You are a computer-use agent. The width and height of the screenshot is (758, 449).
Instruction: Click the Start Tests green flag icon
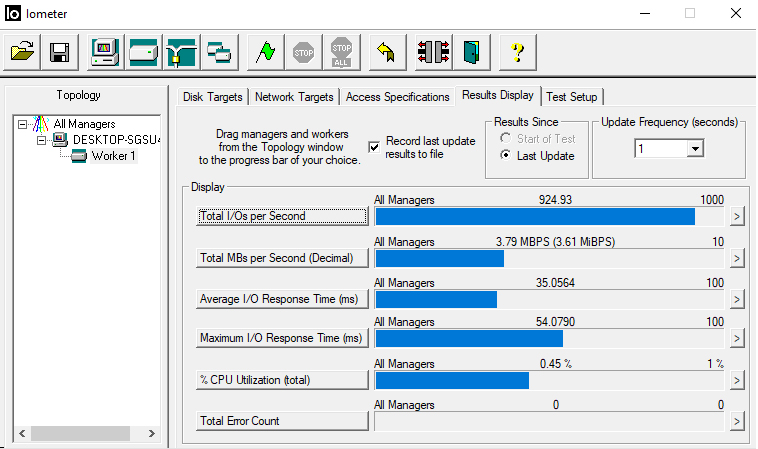click(265, 51)
